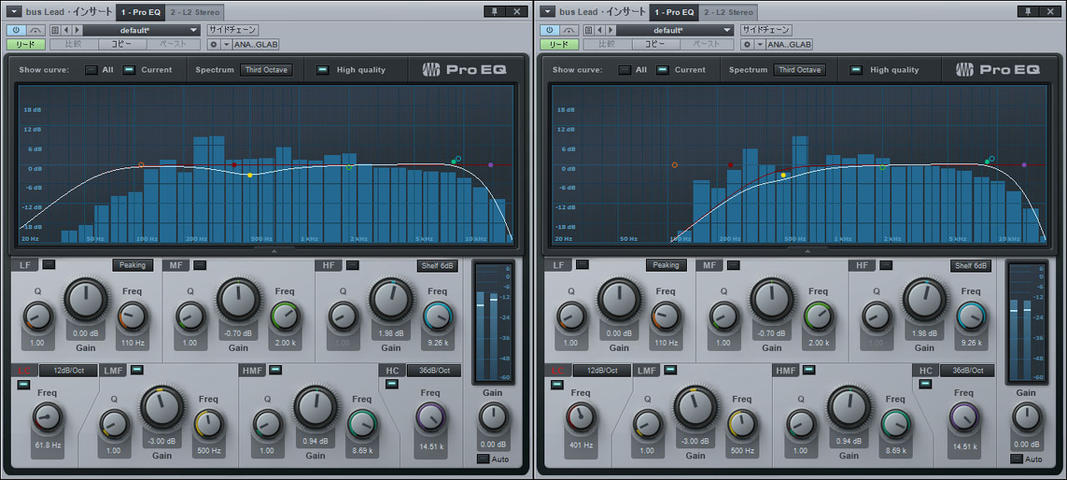Open HC 36dB/Oct slope dropdown, right window

click(967, 370)
